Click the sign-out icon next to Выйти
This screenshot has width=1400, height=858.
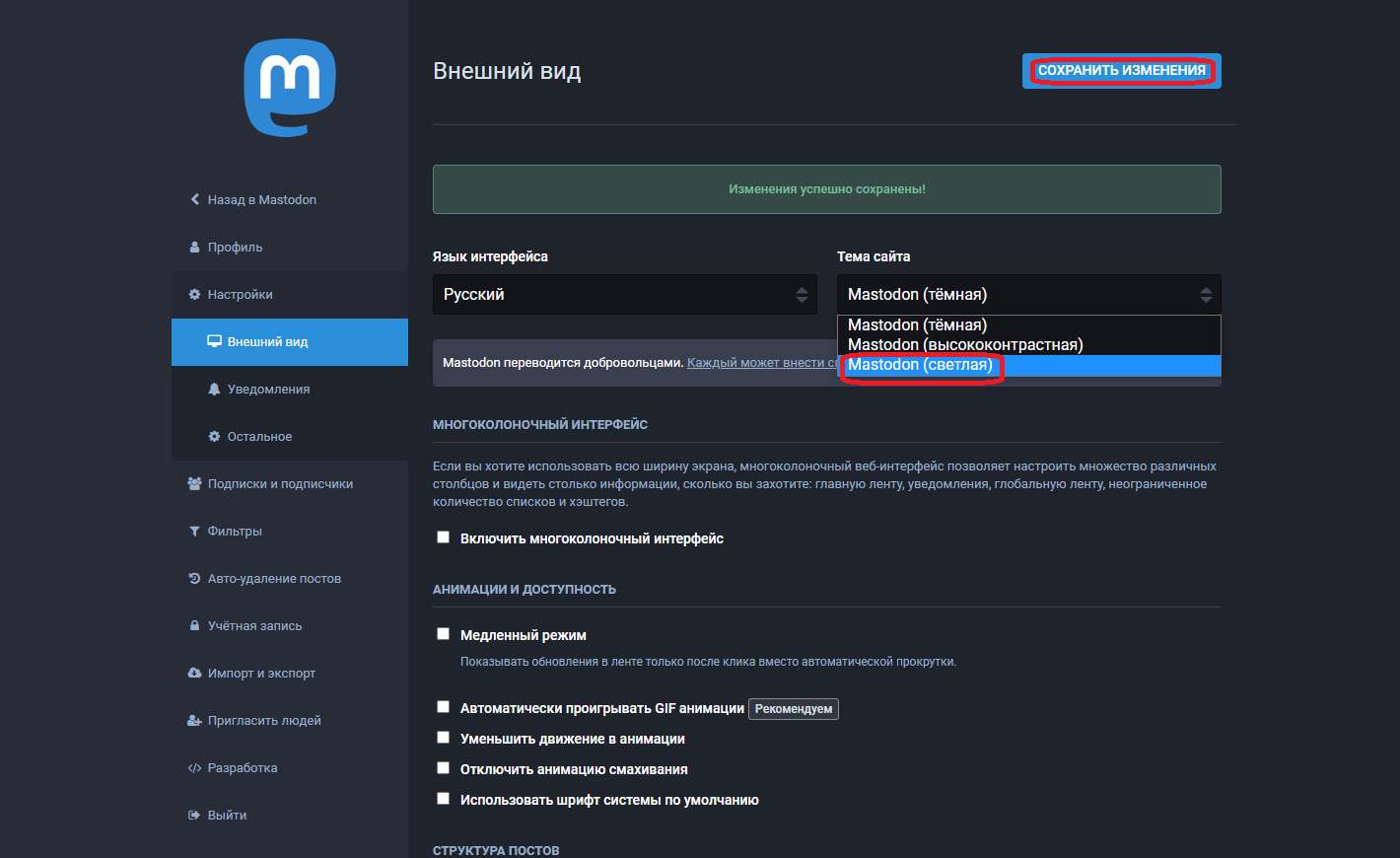point(194,816)
